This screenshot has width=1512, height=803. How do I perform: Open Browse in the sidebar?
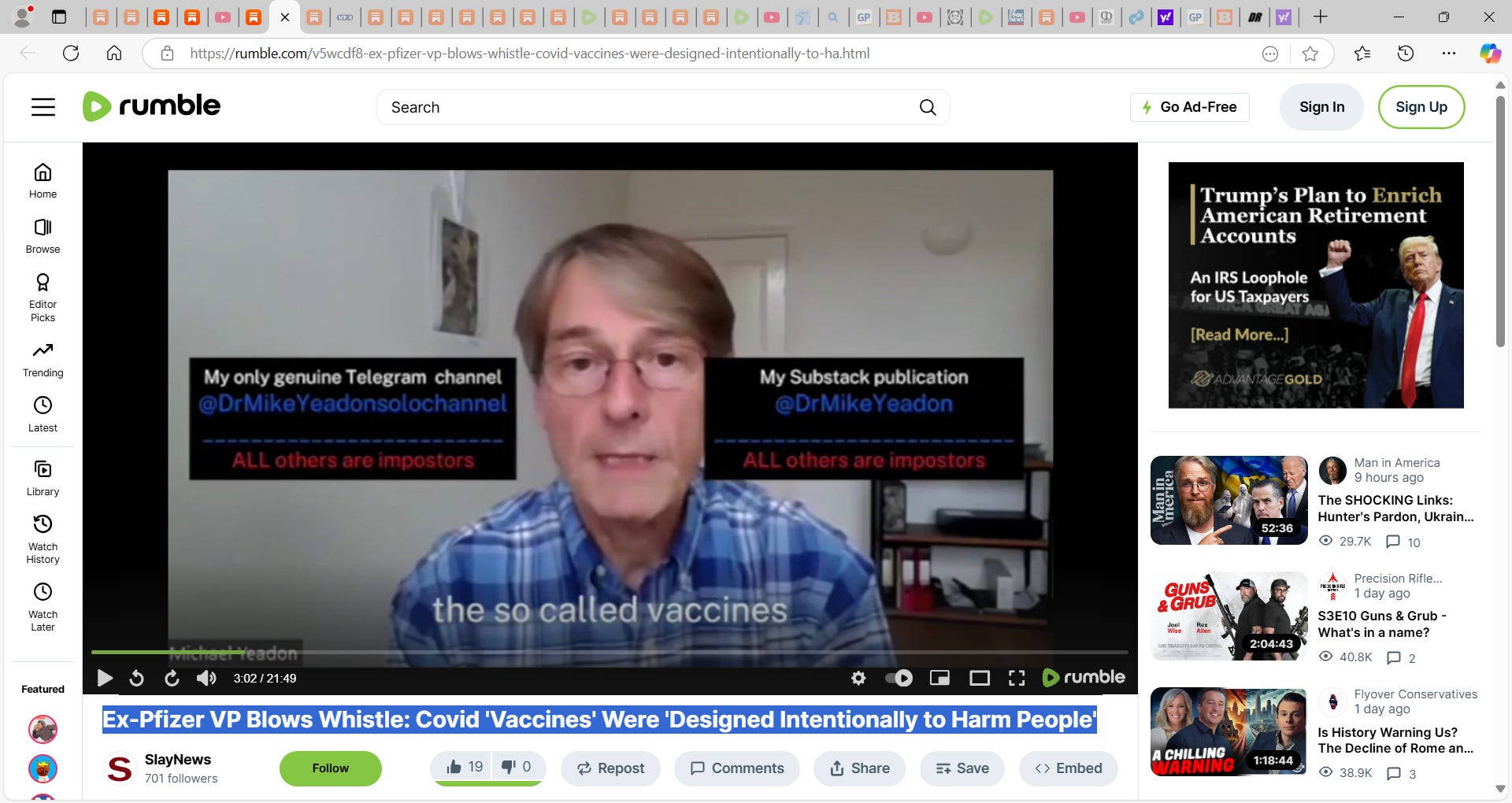(43, 236)
